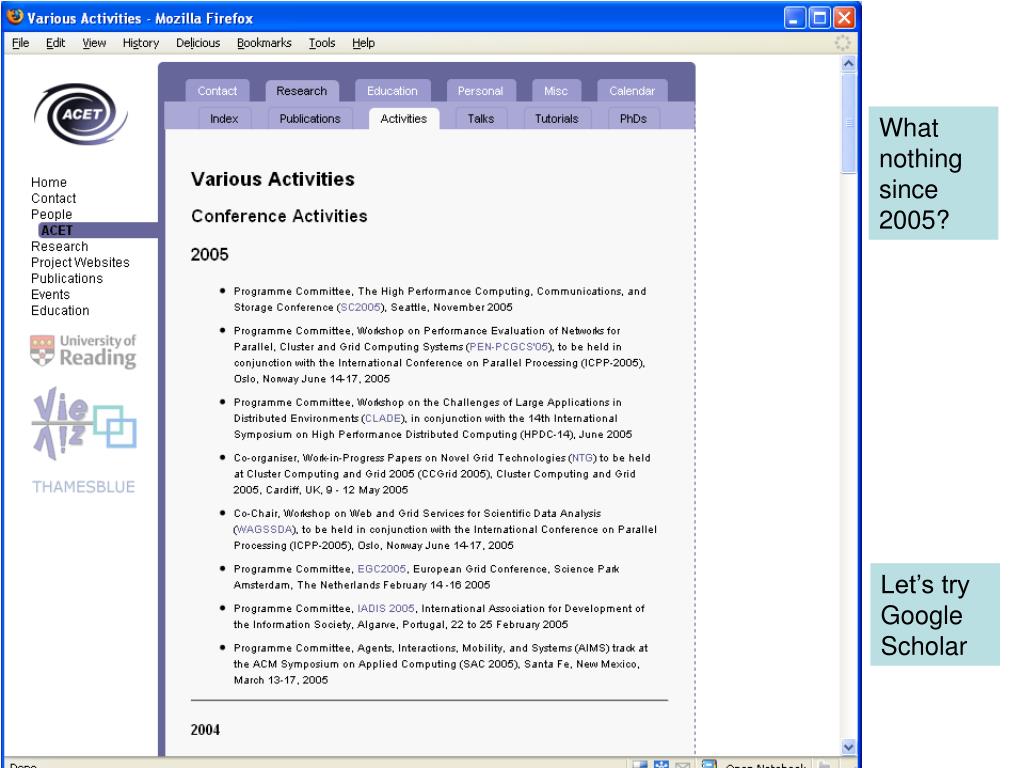
Task: Click the Various Activities heading
Action: pyautogui.click(x=273, y=179)
